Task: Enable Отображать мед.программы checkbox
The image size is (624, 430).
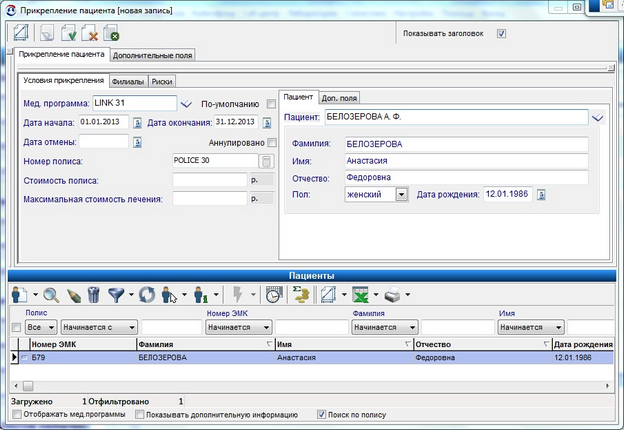Action: (x=17, y=414)
